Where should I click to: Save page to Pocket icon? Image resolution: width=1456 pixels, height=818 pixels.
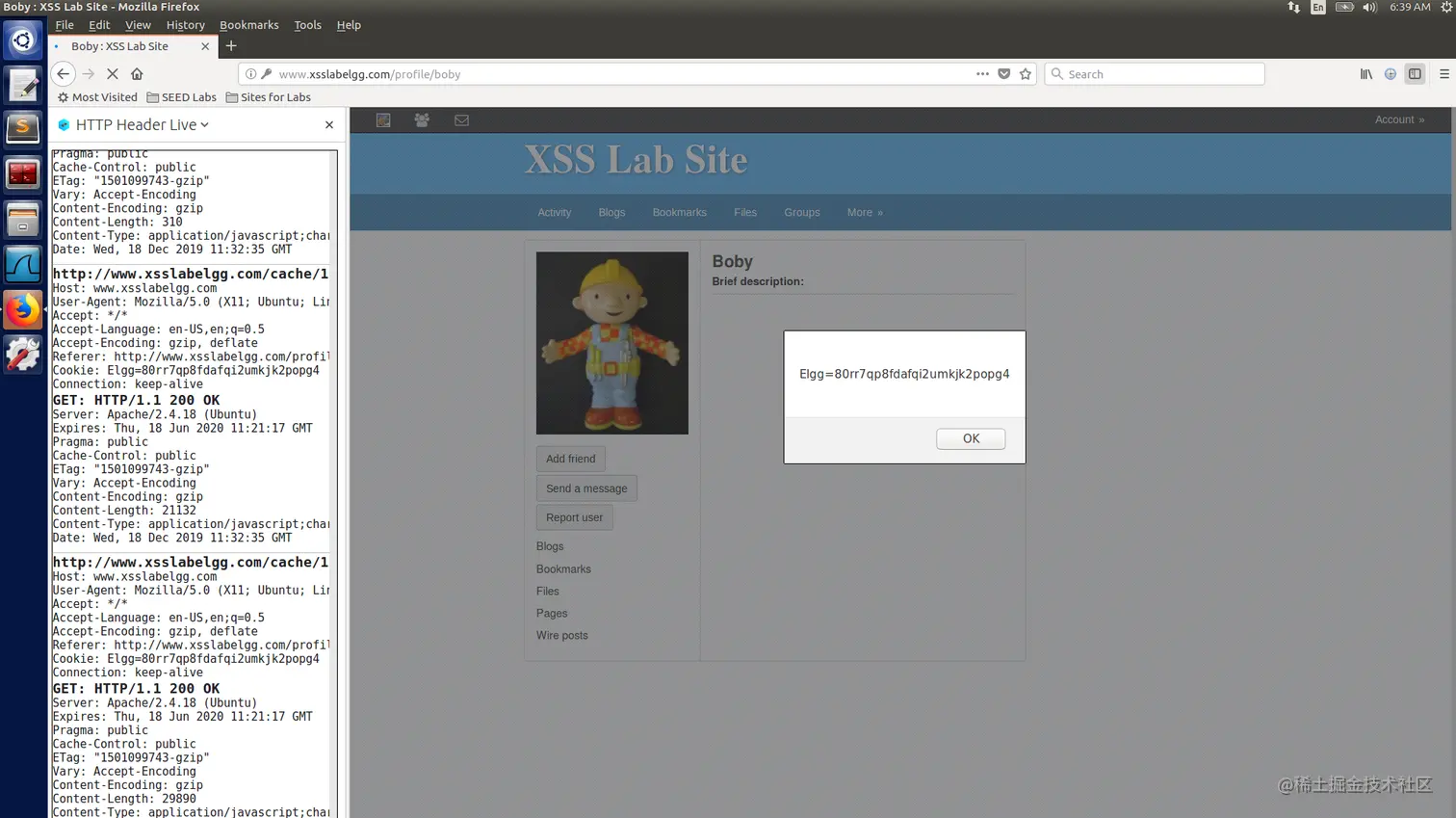point(1004,74)
